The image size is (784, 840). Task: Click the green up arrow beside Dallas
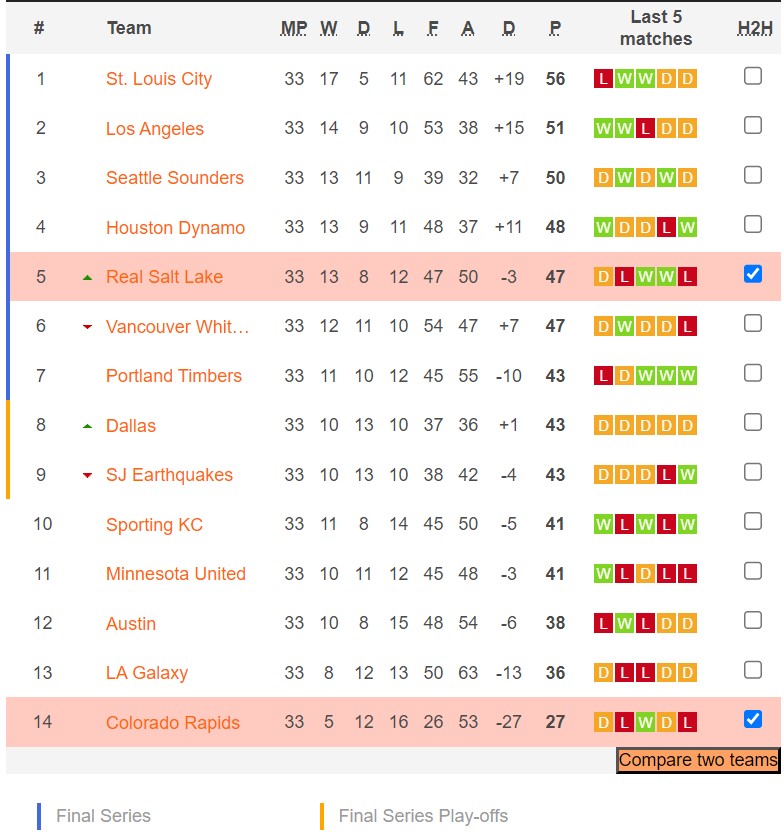pos(87,426)
